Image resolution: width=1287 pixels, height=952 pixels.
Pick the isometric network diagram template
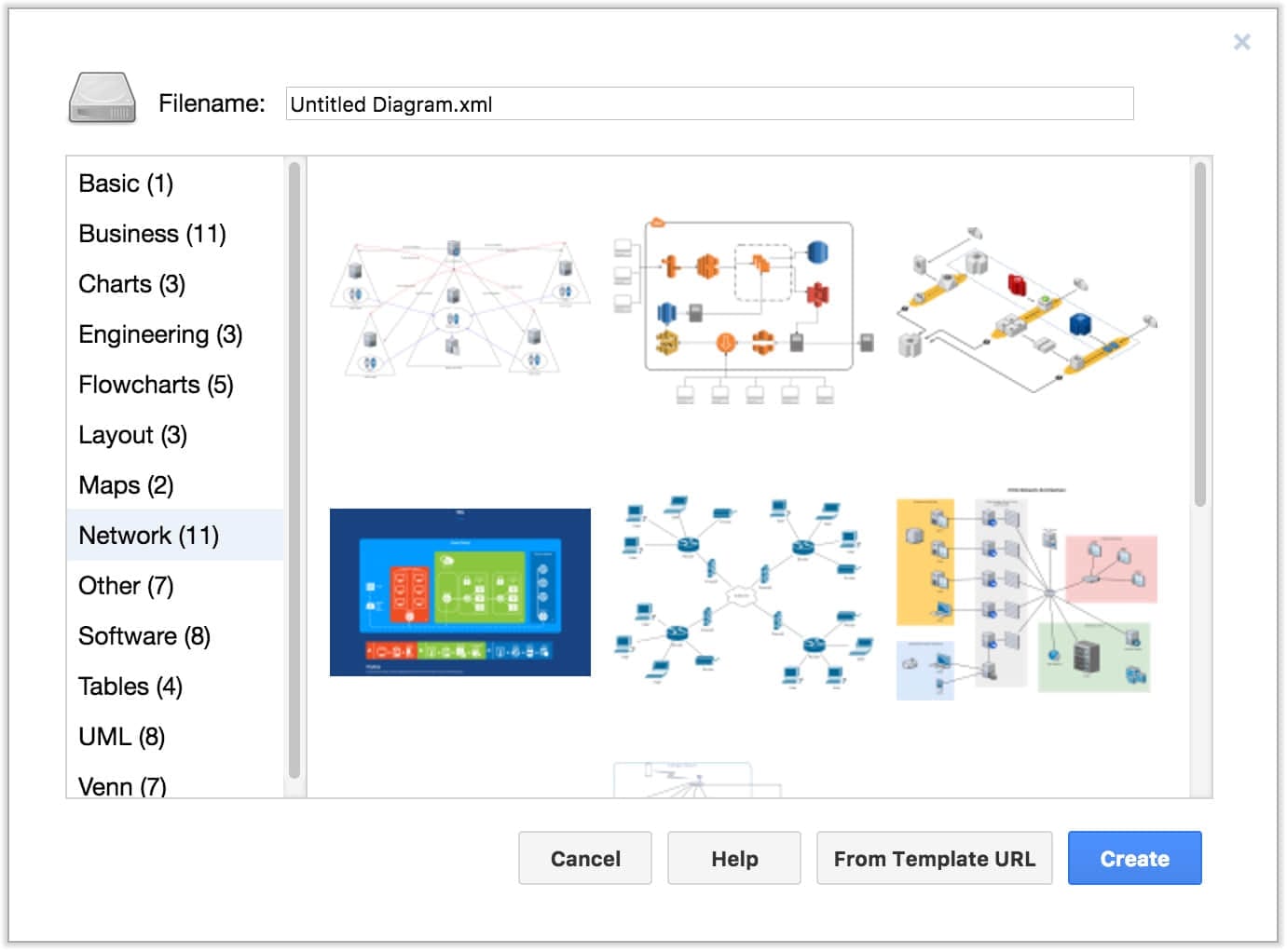[1026, 308]
